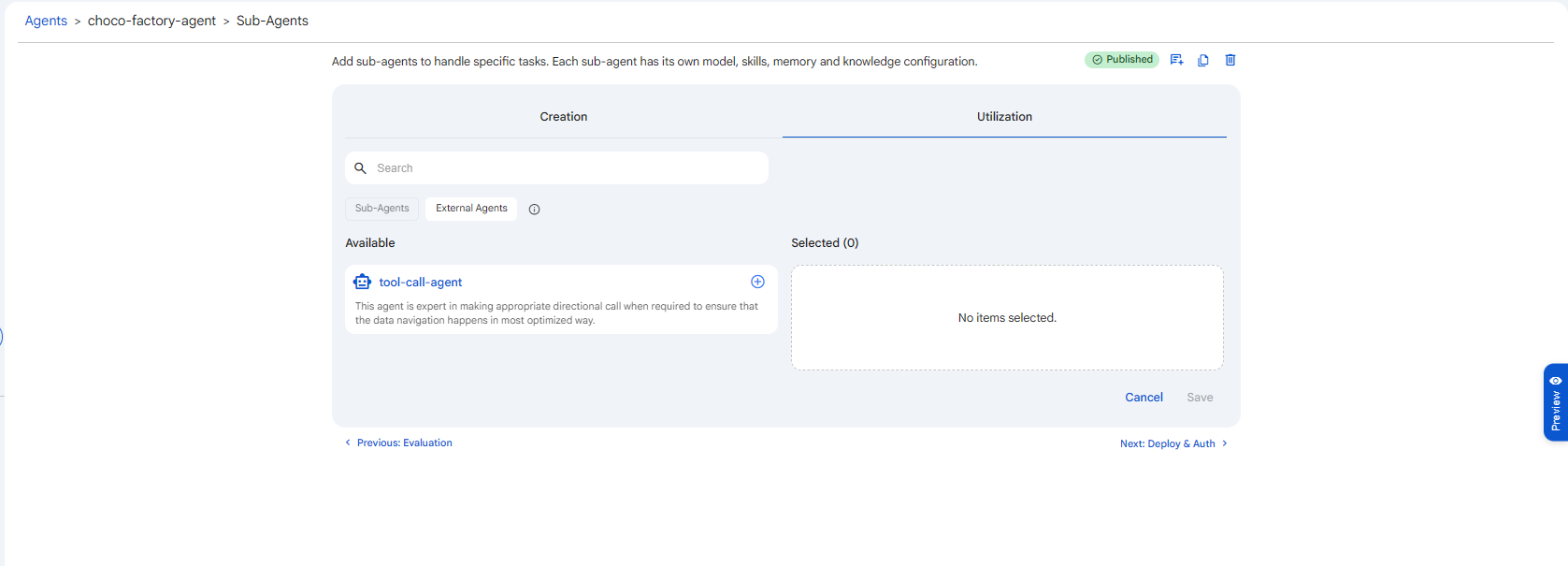Open the choco-factory-agent breadcrumb

tap(151, 21)
